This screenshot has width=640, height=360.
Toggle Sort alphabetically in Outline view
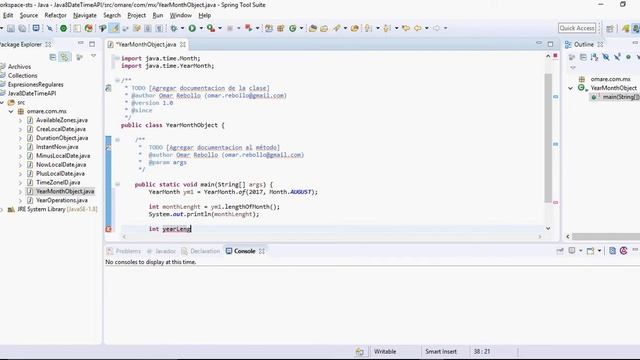594,57
